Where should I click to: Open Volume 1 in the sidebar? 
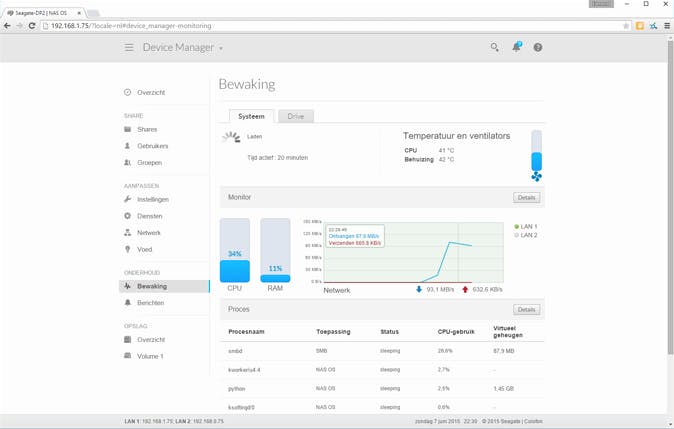[150, 356]
